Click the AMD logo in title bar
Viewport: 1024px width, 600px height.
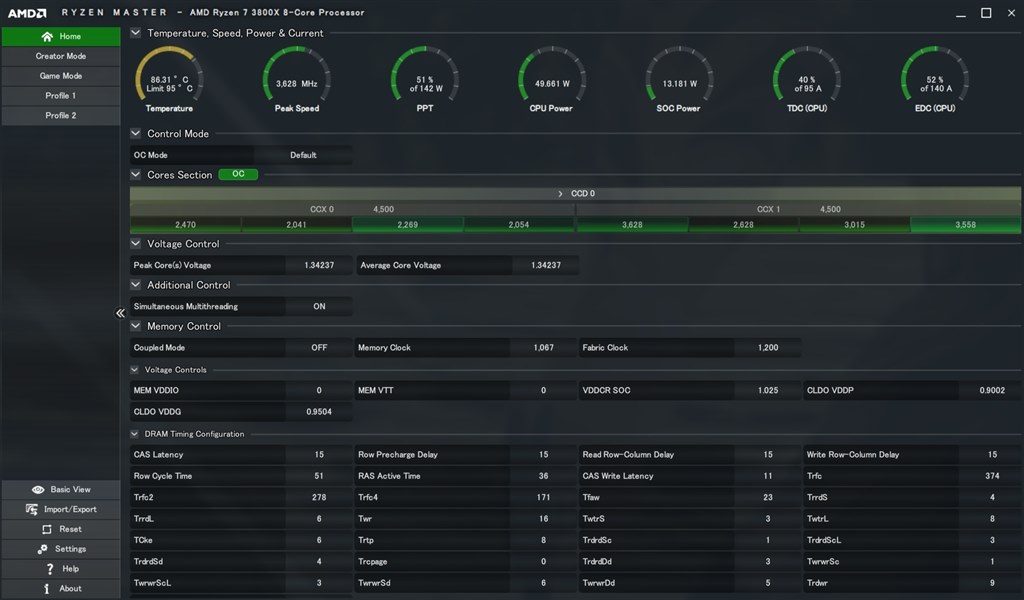27,13
